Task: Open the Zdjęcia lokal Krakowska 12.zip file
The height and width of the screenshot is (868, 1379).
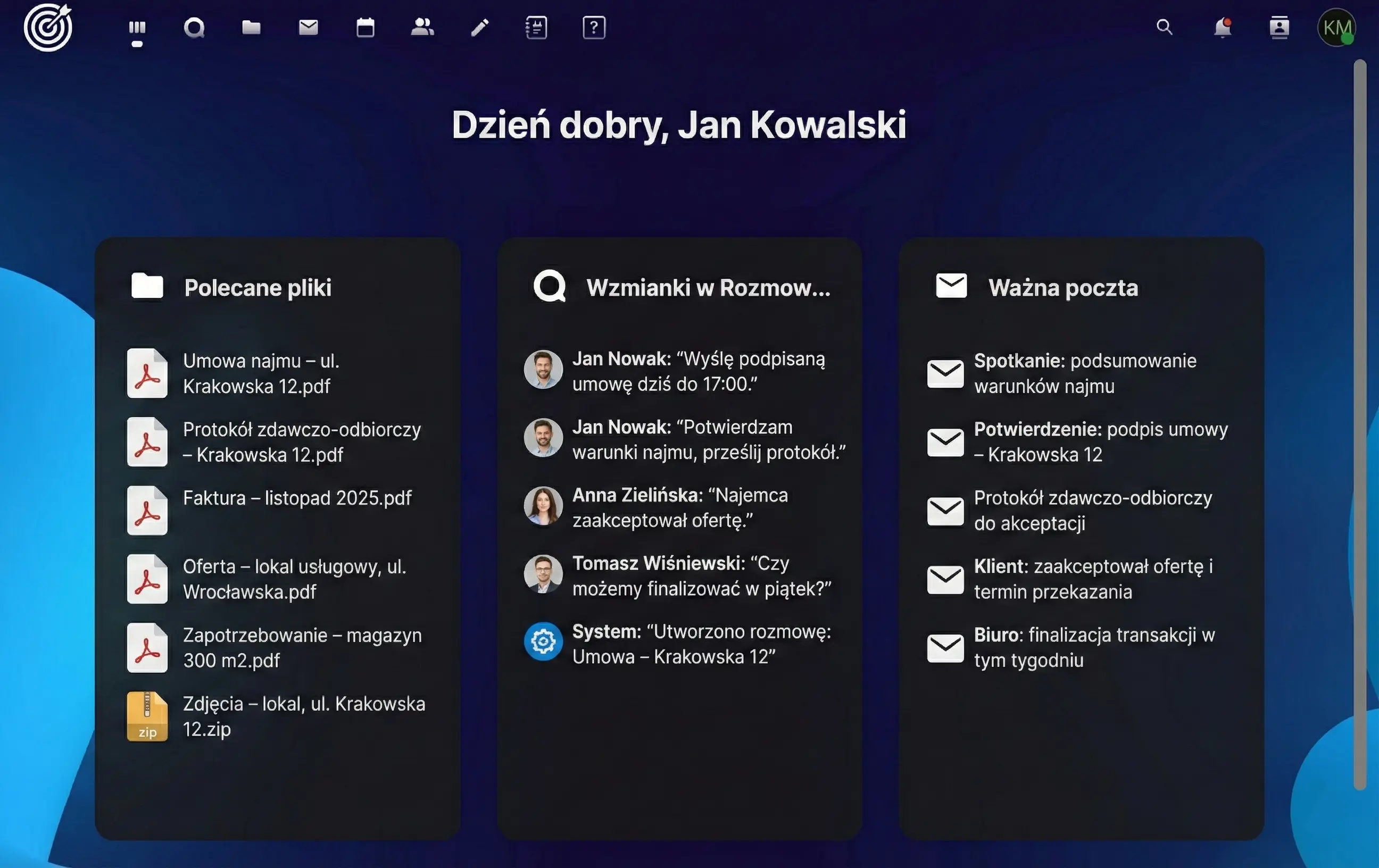Action: tap(303, 716)
